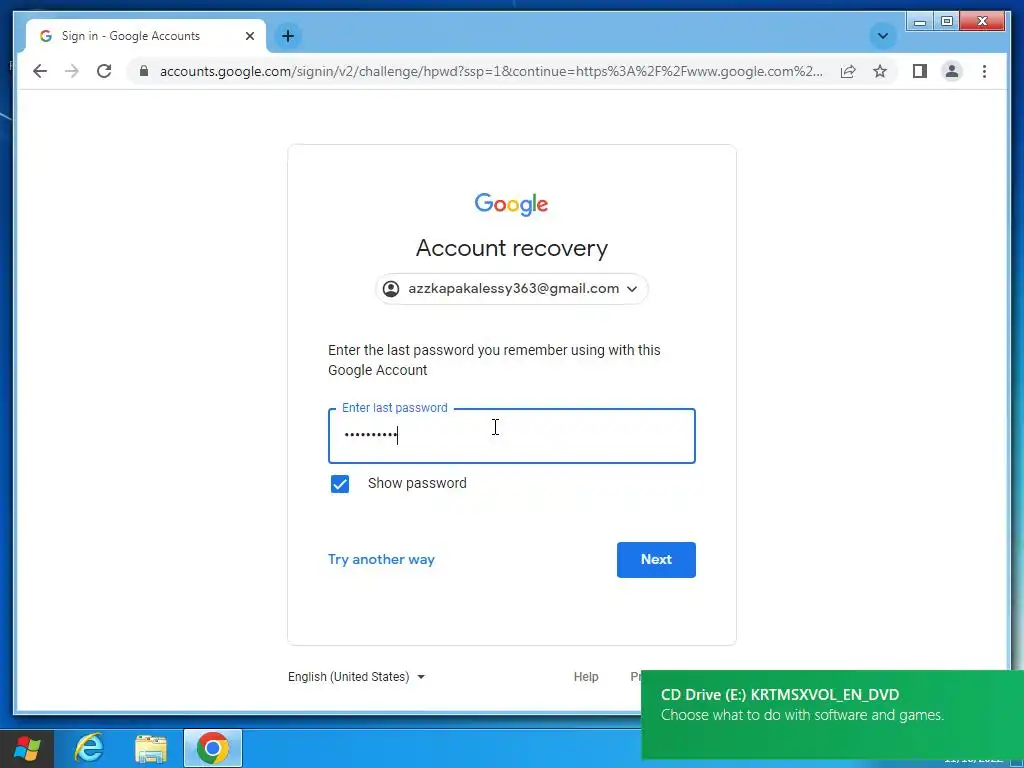Open the side panel icon
The width and height of the screenshot is (1024, 768).
(x=920, y=71)
